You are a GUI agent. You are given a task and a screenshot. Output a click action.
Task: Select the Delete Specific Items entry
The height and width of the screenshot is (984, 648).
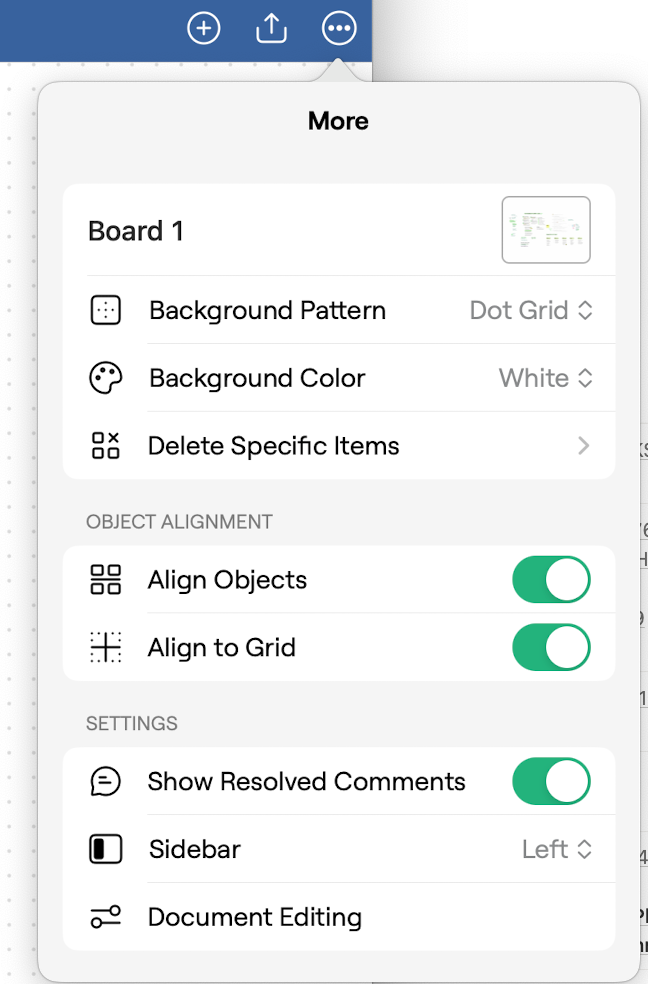339,446
